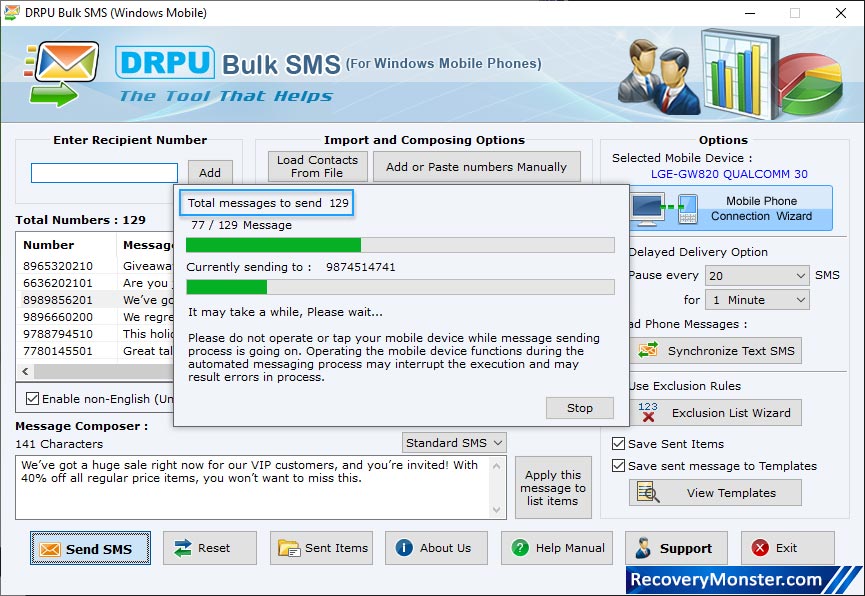
Task: Click the About Us info icon
Action: tap(404, 548)
